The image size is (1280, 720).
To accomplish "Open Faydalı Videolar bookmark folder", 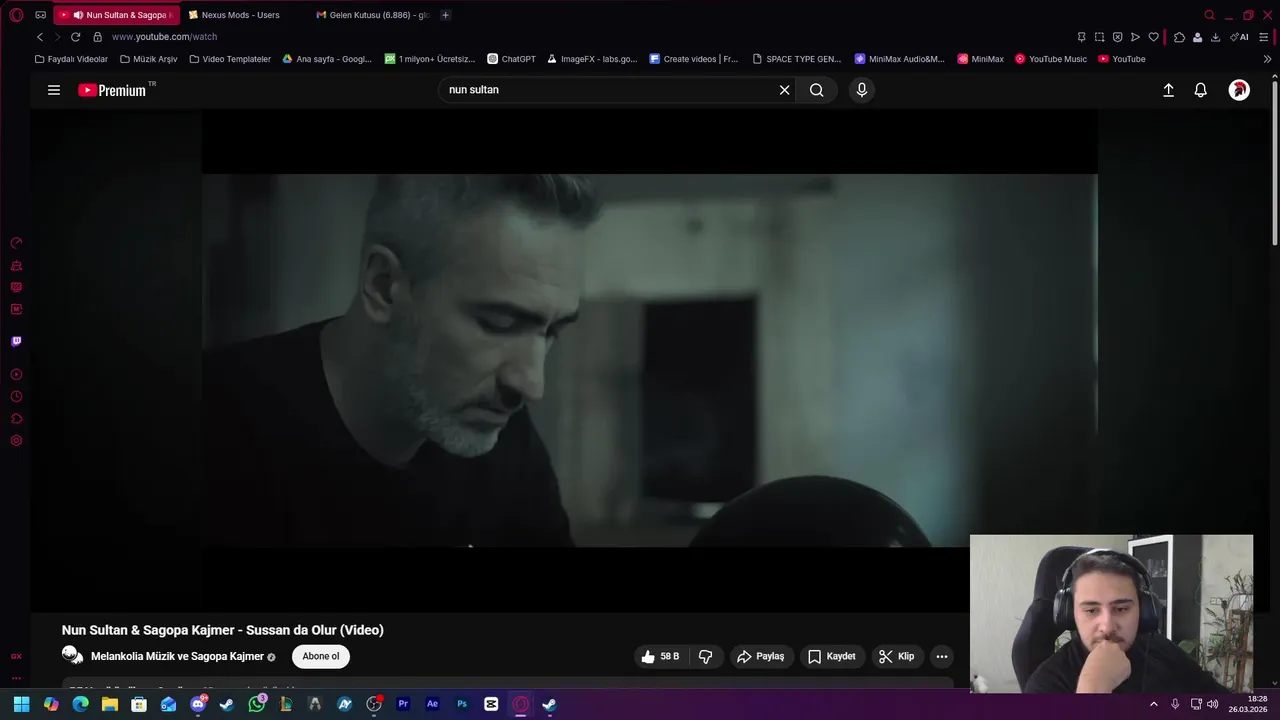I will [x=71, y=59].
